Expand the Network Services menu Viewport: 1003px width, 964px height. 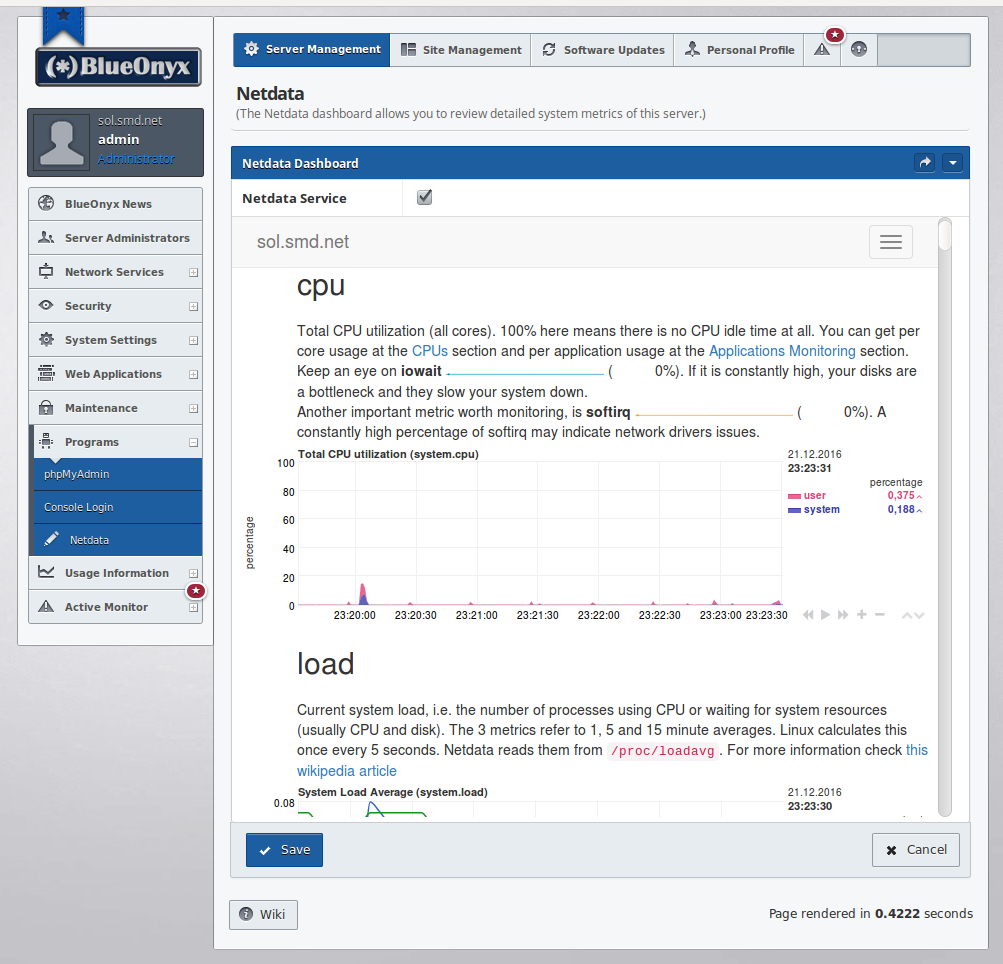(x=193, y=273)
